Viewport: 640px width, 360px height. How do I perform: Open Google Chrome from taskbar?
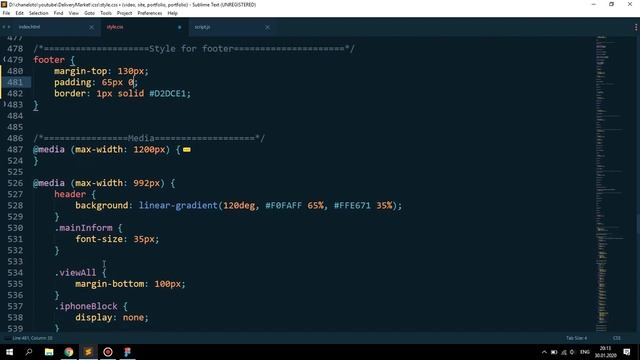[x=69, y=352]
